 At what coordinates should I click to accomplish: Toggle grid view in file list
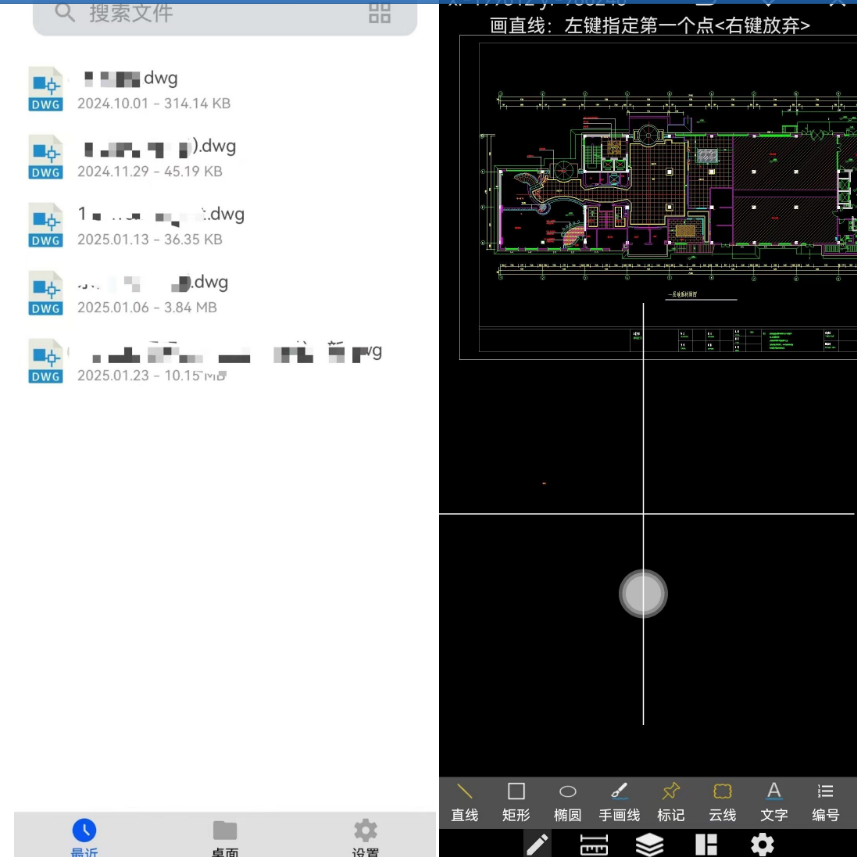(x=380, y=13)
